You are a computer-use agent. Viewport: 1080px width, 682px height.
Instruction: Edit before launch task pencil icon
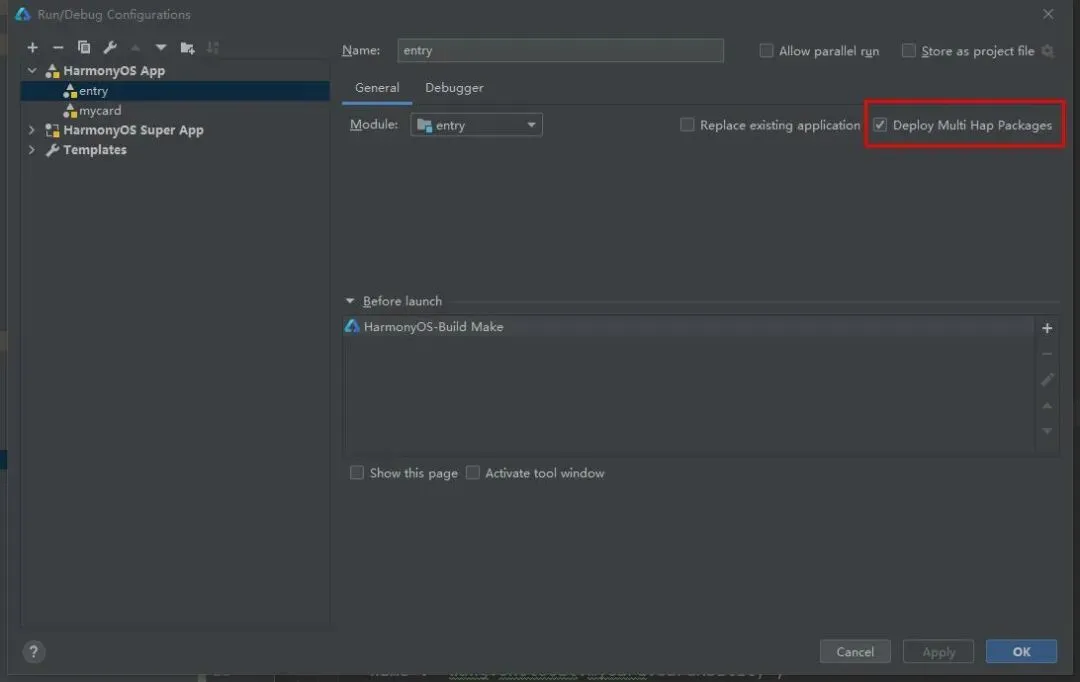pos(1047,380)
